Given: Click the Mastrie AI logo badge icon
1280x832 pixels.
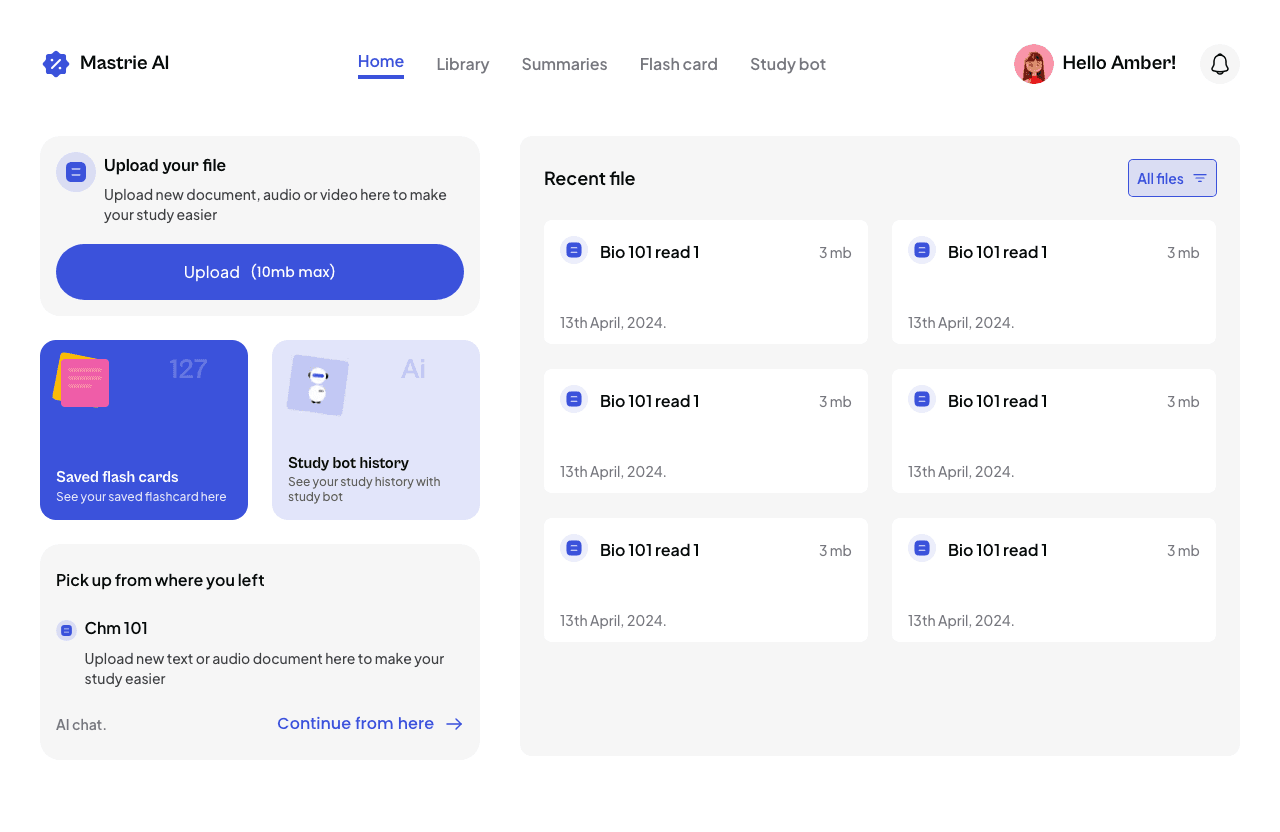Looking at the screenshot, I should tap(56, 64).
